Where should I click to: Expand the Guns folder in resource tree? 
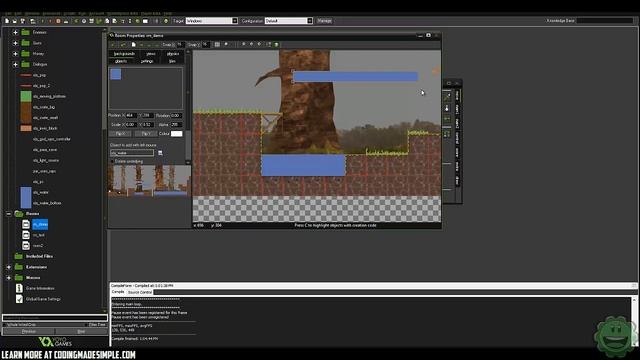[15, 43]
